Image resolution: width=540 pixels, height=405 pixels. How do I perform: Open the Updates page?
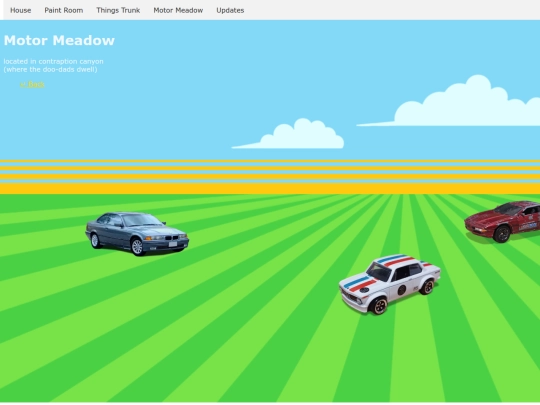[230, 10]
